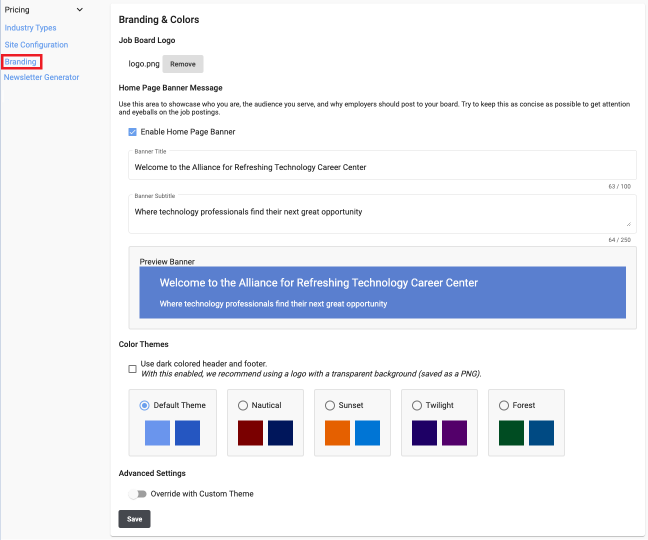The height and width of the screenshot is (540, 648).
Task: Select the Branding sidebar item
Action: 20,62
